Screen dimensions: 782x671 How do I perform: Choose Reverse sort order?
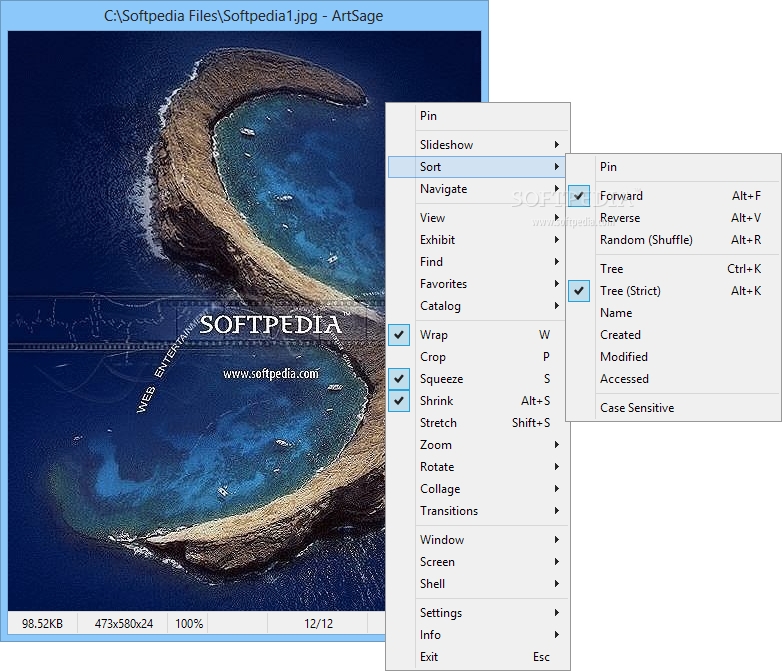tap(673, 218)
